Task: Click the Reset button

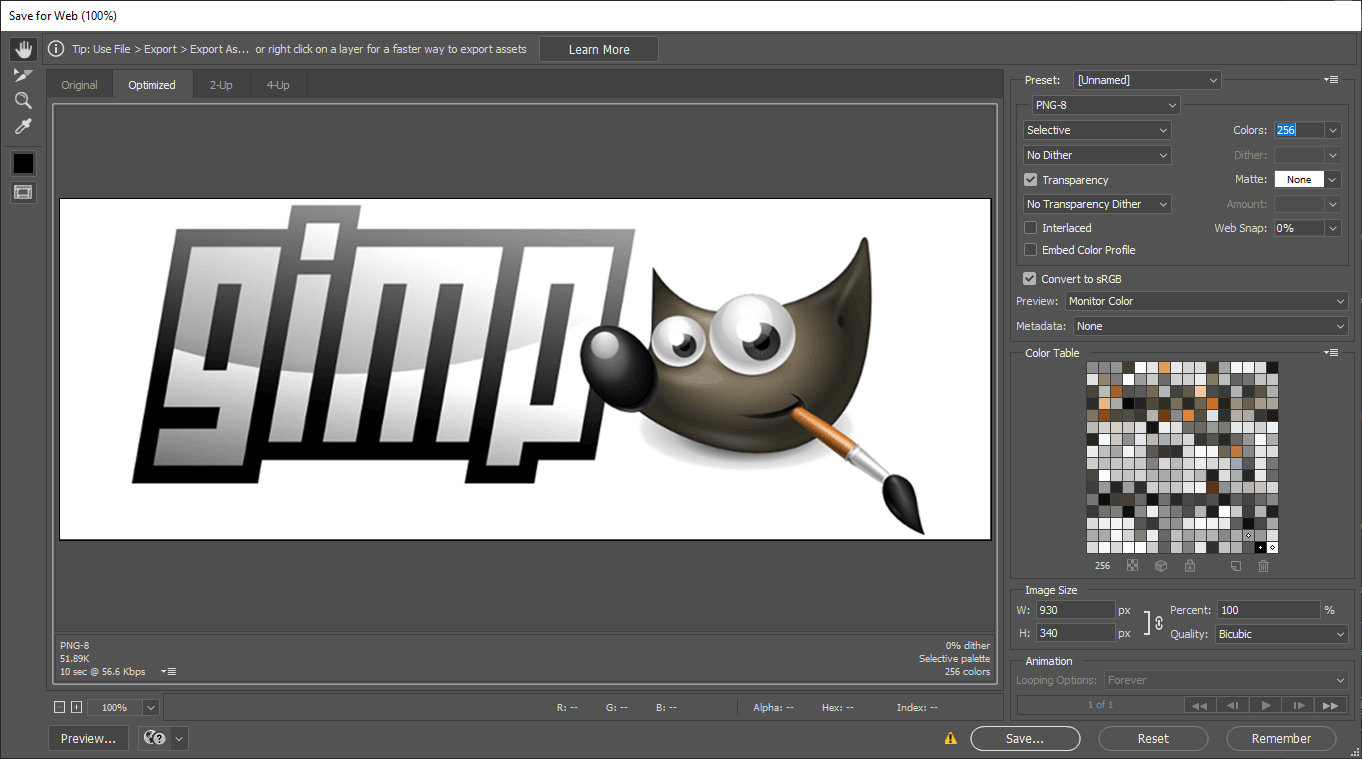Action: point(1153,739)
